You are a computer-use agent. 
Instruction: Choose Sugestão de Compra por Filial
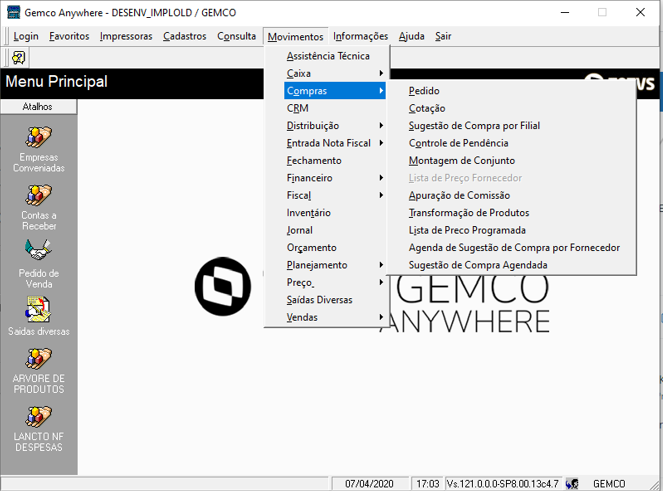pos(511,126)
